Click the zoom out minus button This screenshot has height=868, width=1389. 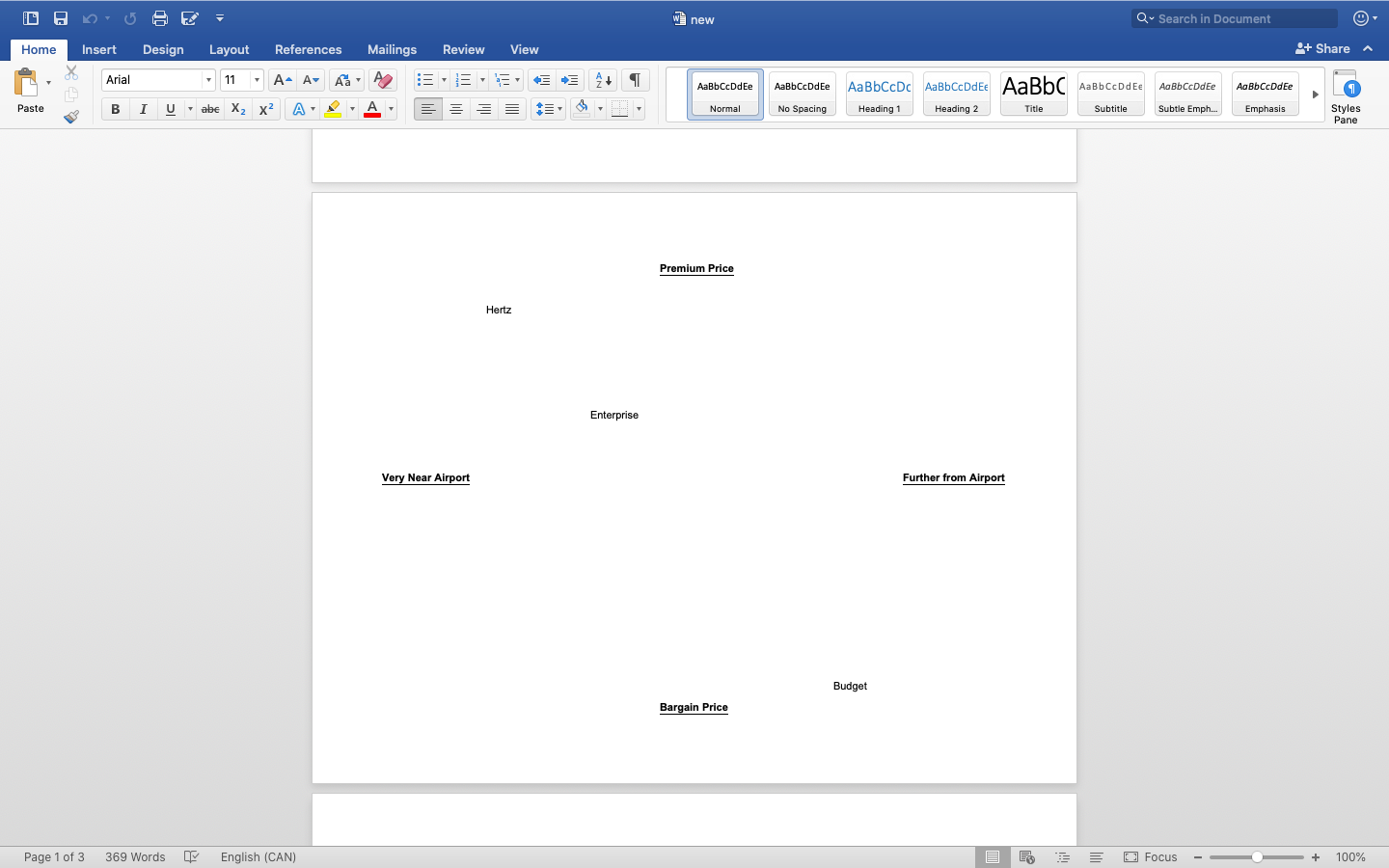[x=1198, y=856]
